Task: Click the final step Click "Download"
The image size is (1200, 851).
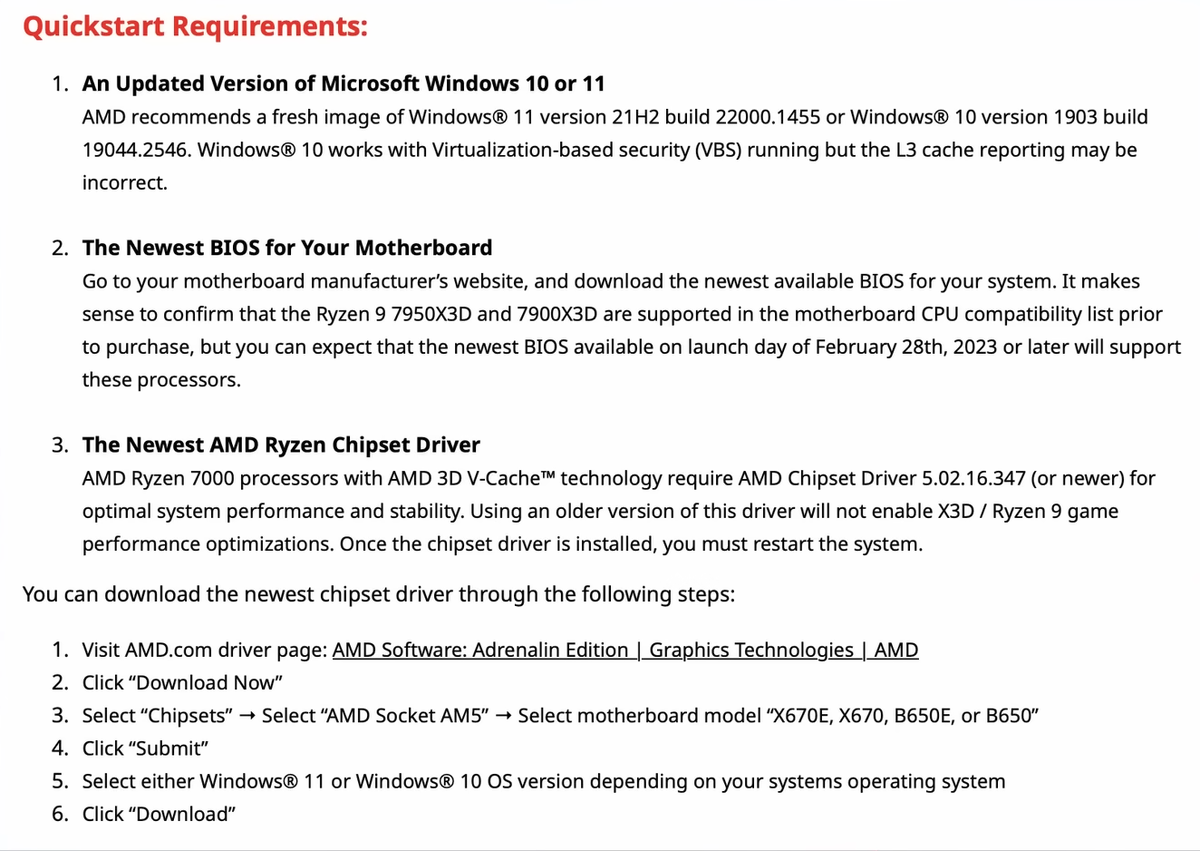Action: coord(159,814)
